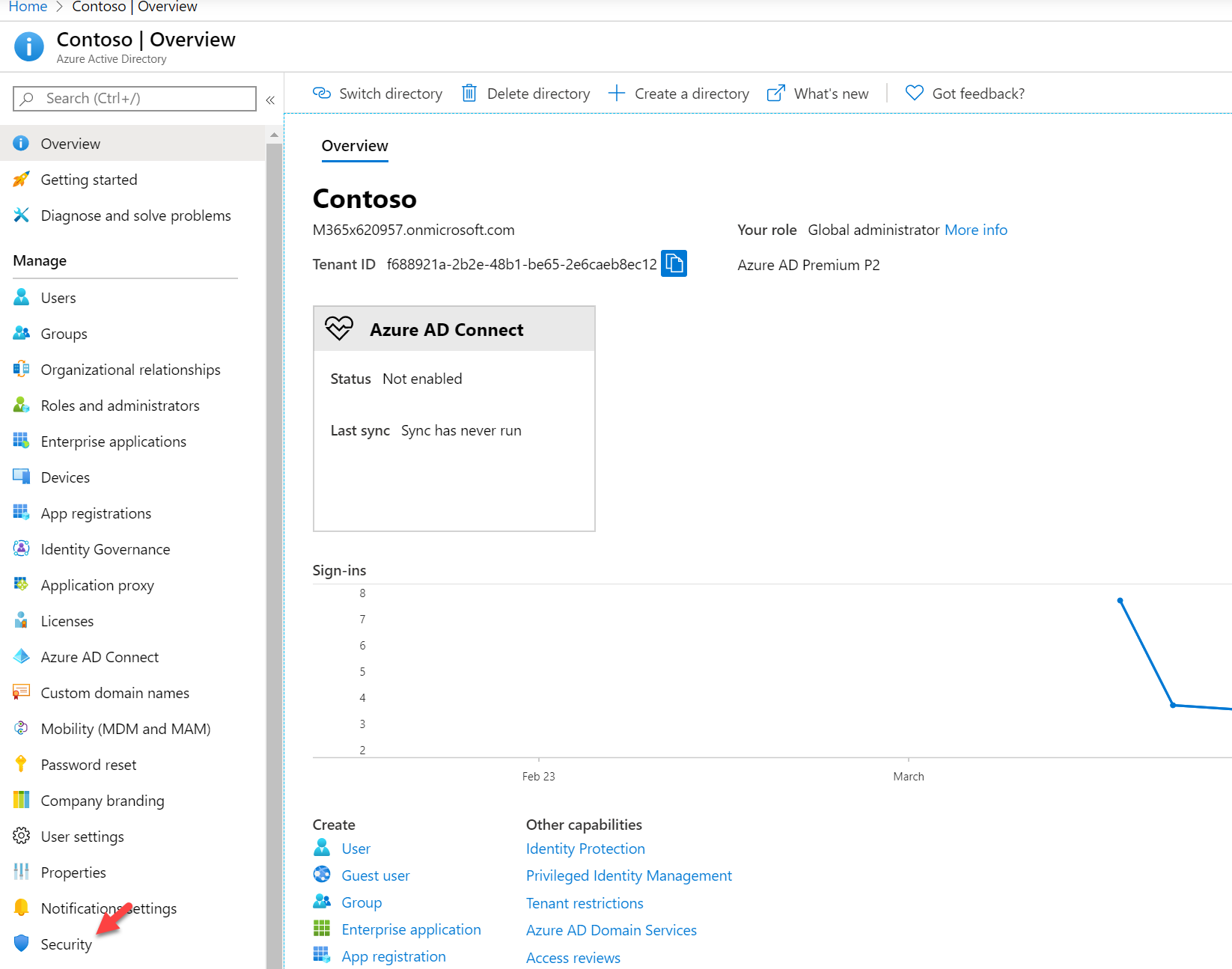The height and width of the screenshot is (969, 1232).
Task: Click the Create a directory plus icon
Action: [617, 94]
